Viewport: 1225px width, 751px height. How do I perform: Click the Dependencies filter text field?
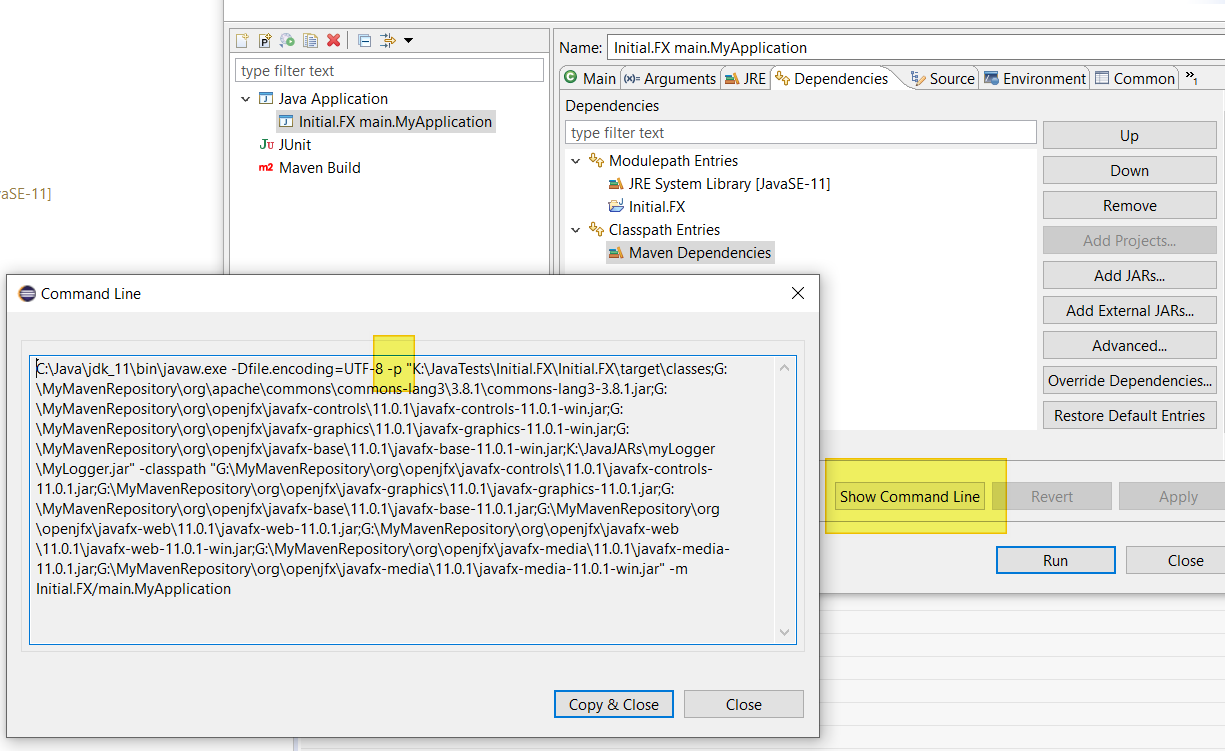[800, 133]
